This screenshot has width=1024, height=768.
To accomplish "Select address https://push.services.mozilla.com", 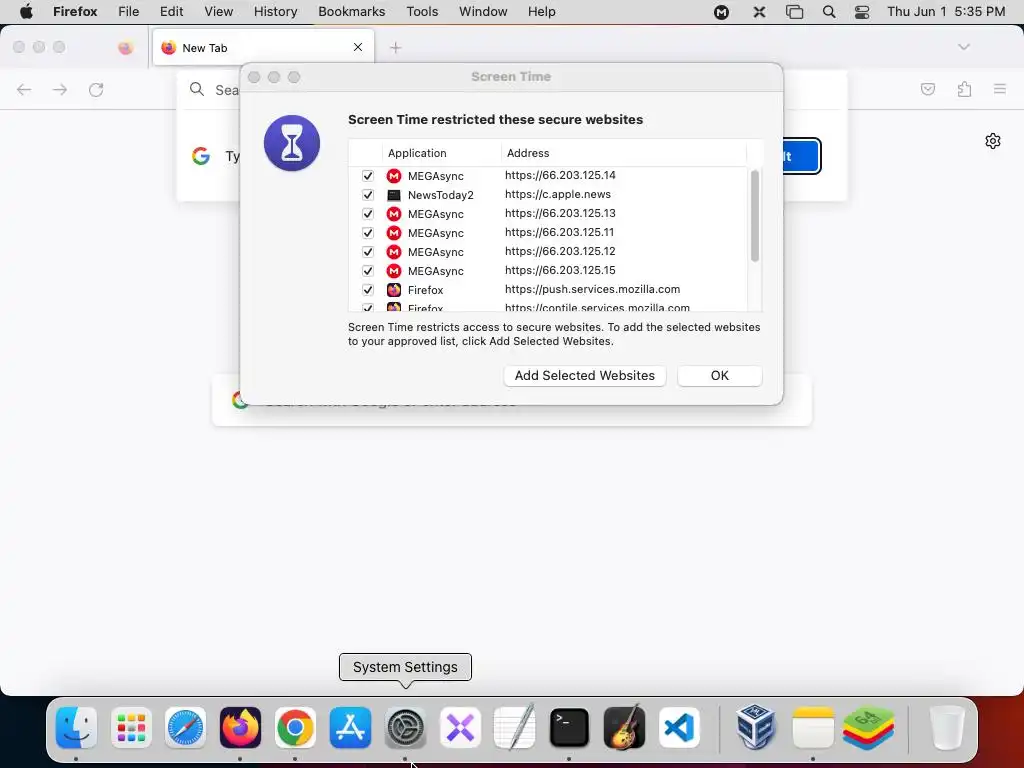I will click(592, 289).
